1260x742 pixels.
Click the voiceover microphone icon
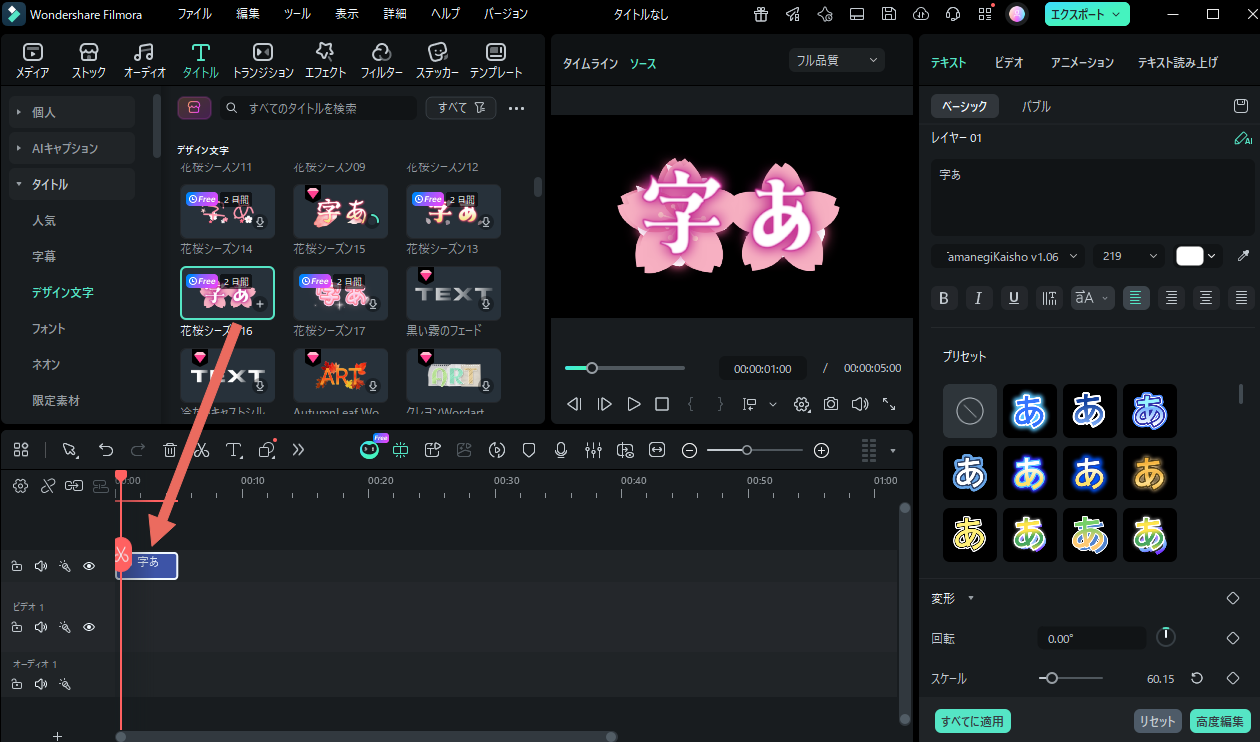[x=561, y=450]
